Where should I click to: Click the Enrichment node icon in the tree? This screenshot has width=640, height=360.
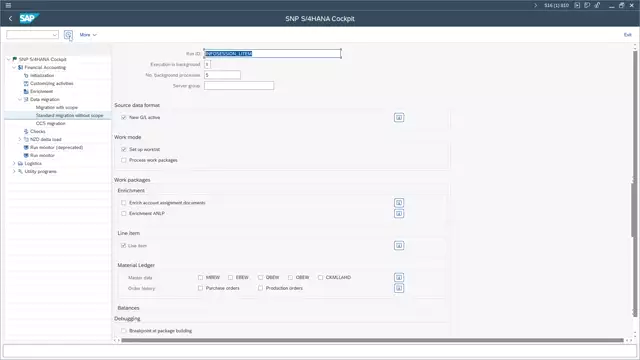click(26, 91)
